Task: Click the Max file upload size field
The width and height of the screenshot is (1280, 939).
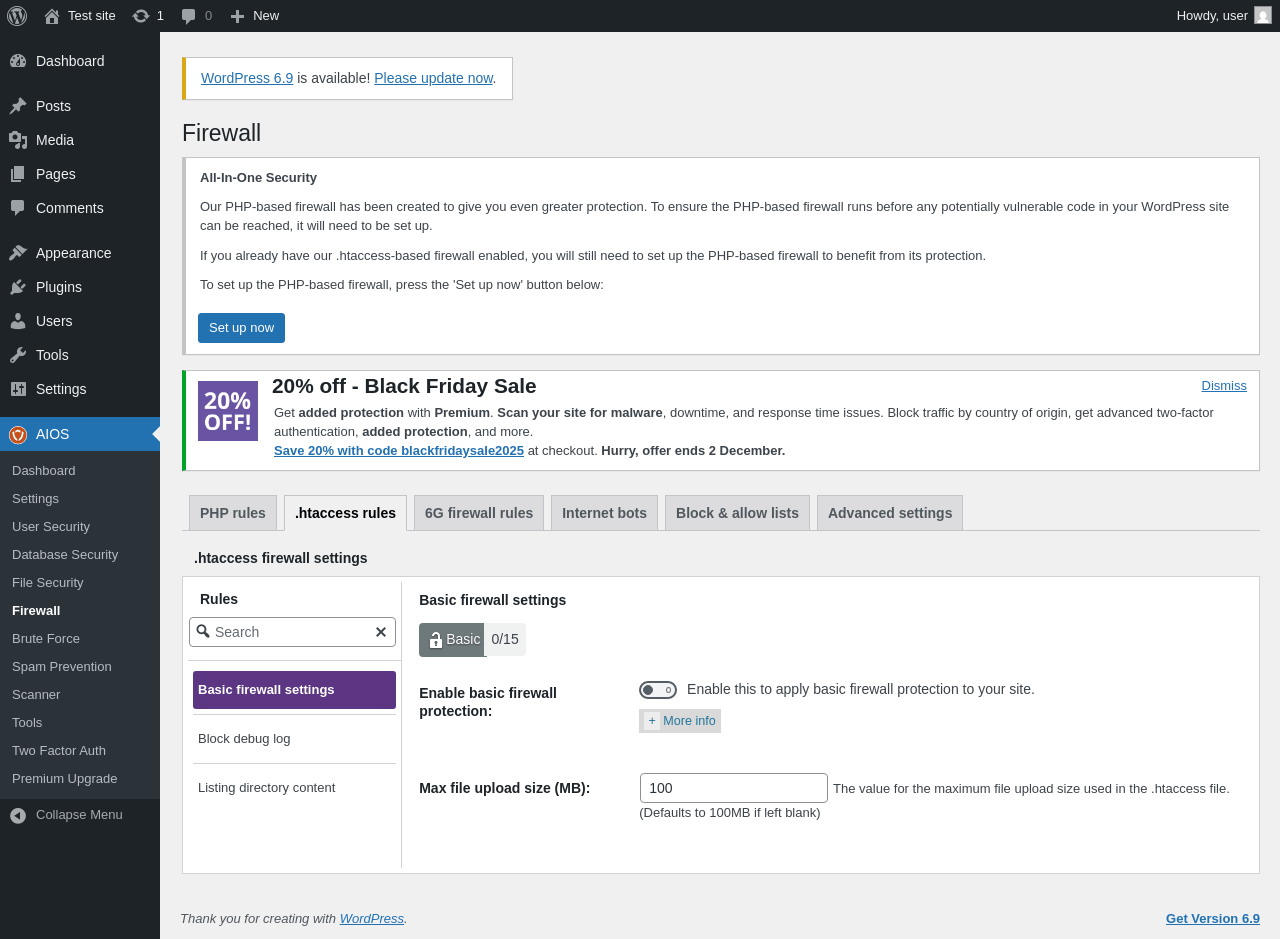Action: pyautogui.click(x=734, y=788)
